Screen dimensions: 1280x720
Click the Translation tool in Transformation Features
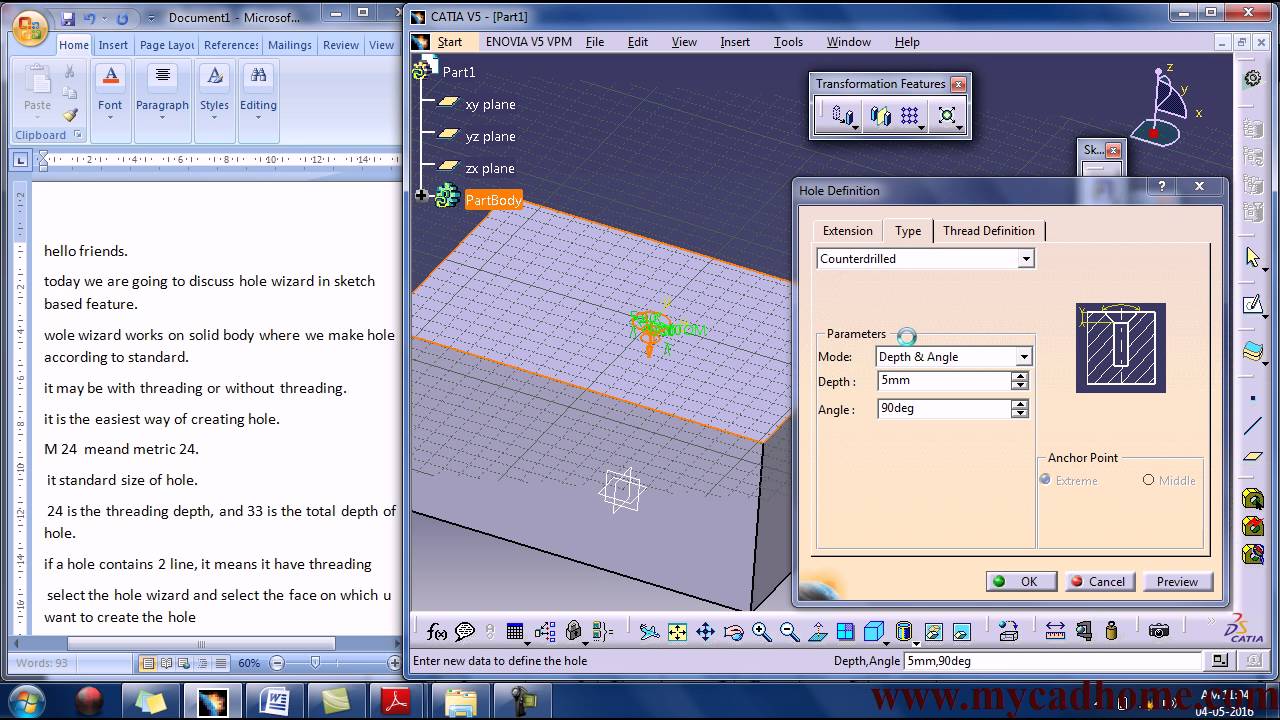(843, 116)
